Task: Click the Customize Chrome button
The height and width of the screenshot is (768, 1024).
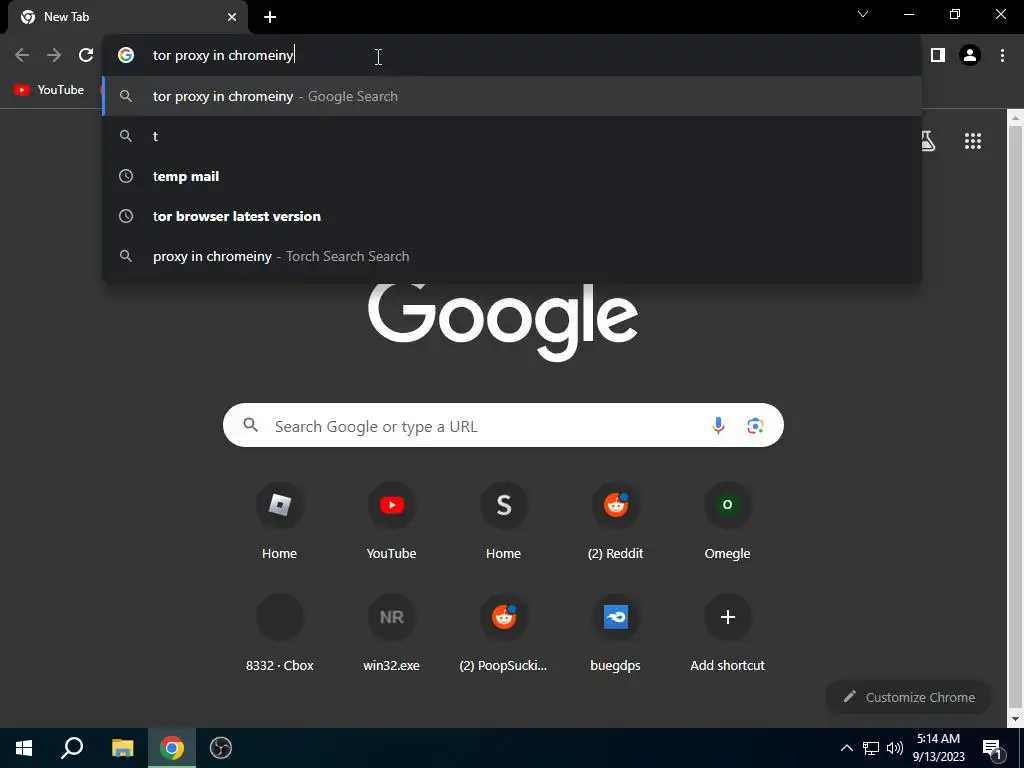Action: pyautogui.click(x=909, y=697)
